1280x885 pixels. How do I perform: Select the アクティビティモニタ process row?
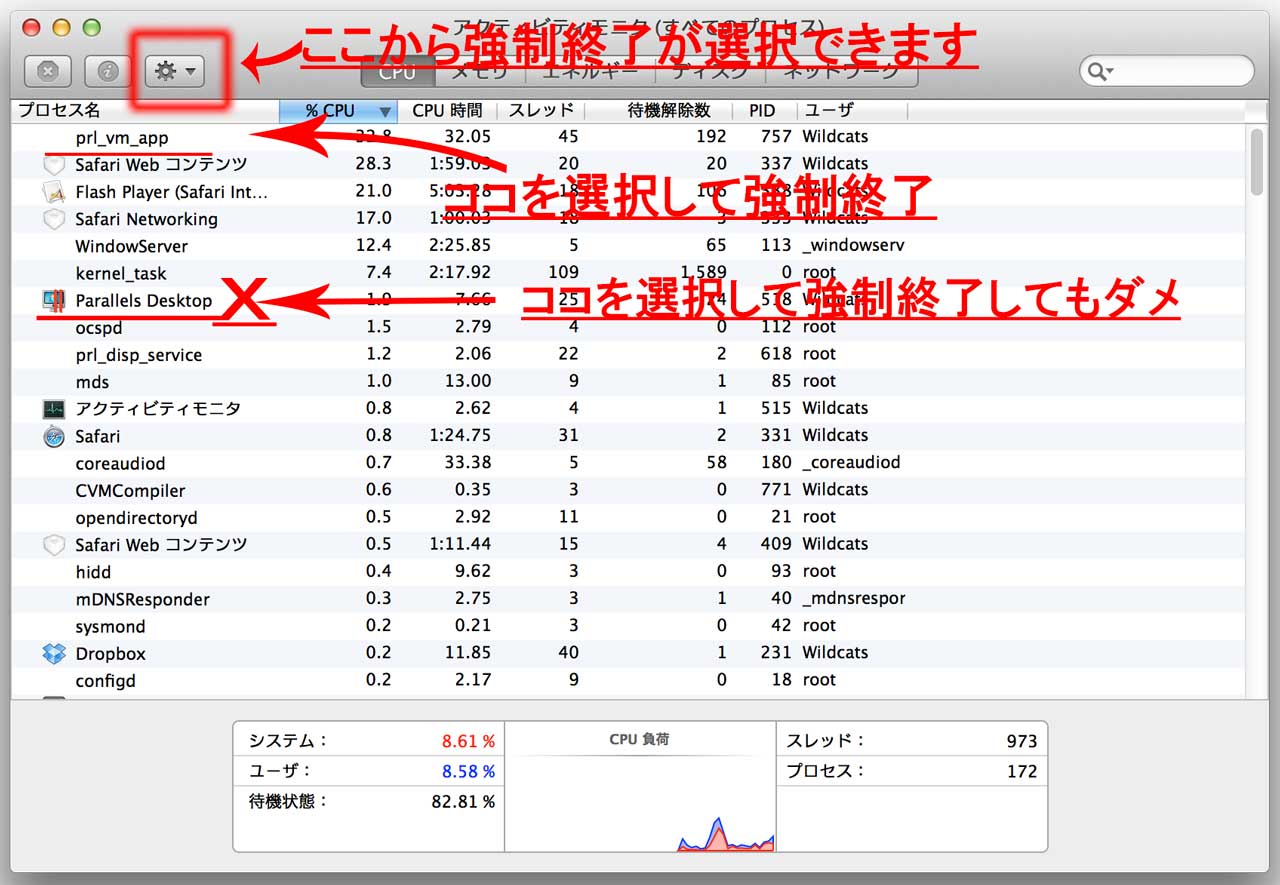pos(628,408)
